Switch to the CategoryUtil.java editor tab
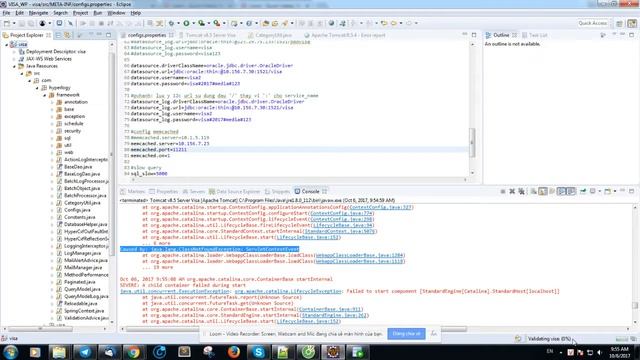The height and width of the screenshot is (360, 640). 270,35
